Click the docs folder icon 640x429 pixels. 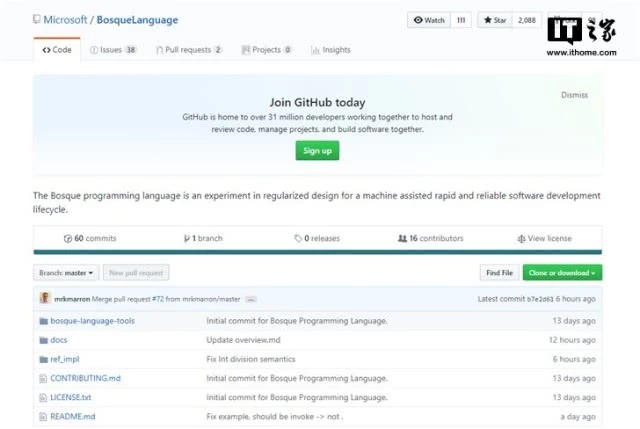click(x=43, y=340)
